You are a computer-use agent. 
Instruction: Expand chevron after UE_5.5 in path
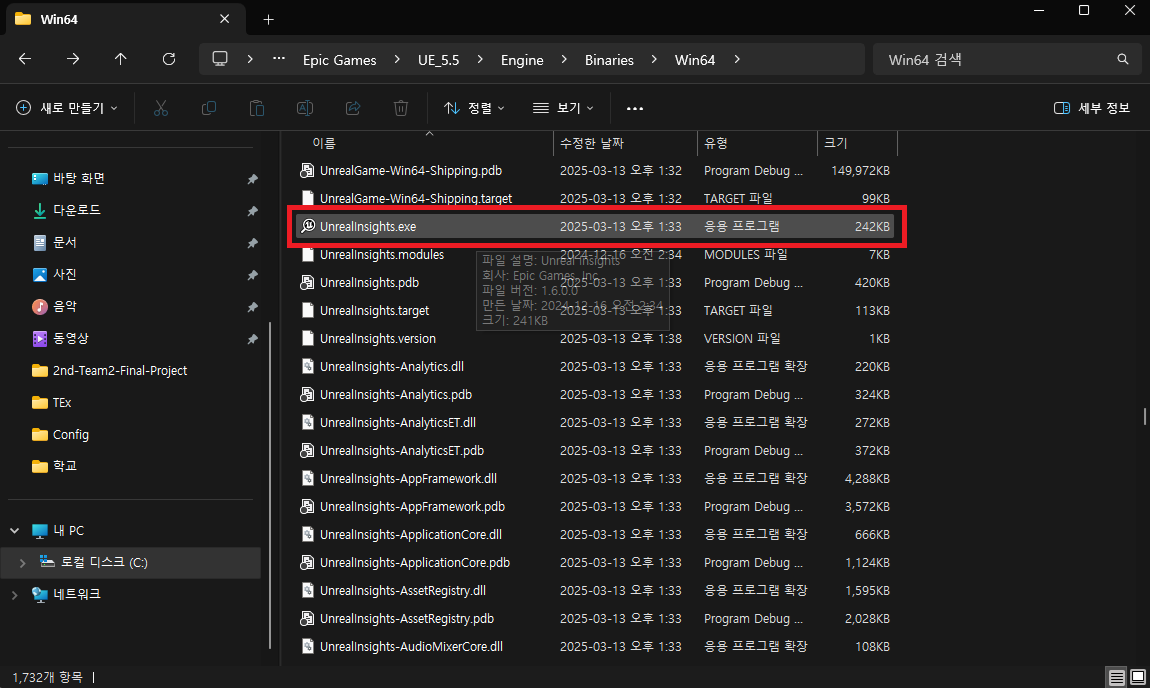click(480, 59)
